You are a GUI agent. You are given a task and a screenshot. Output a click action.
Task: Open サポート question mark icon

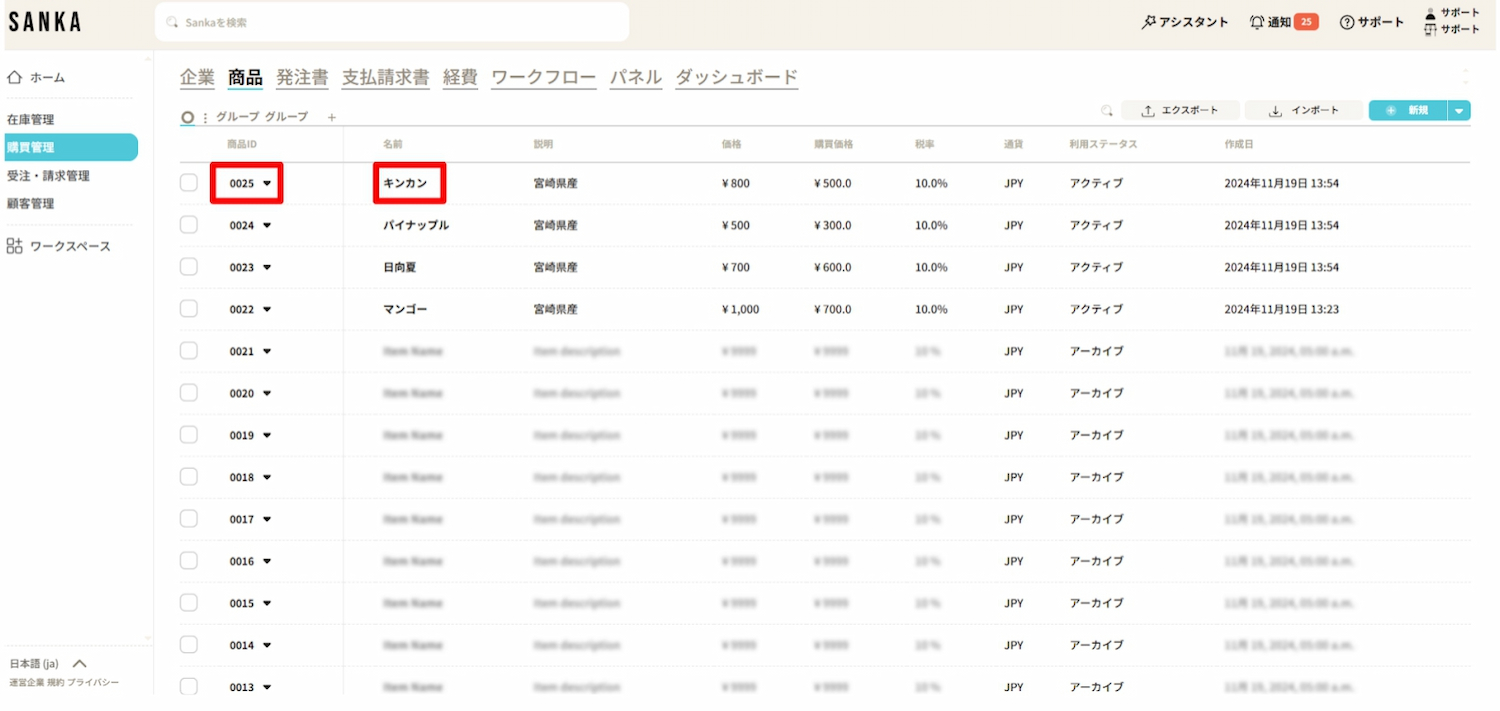click(x=1346, y=22)
